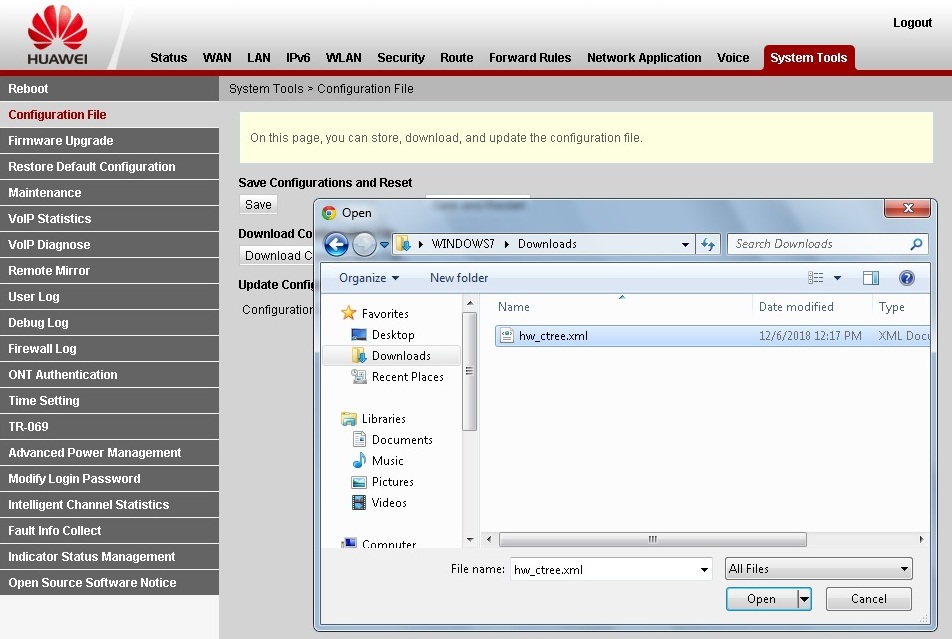952x639 pixels.
Task: Open the Pictures library
Action: [392, 482]
